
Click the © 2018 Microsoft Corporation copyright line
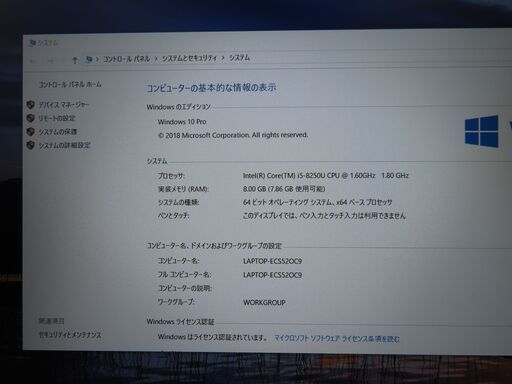pos(233,135)
